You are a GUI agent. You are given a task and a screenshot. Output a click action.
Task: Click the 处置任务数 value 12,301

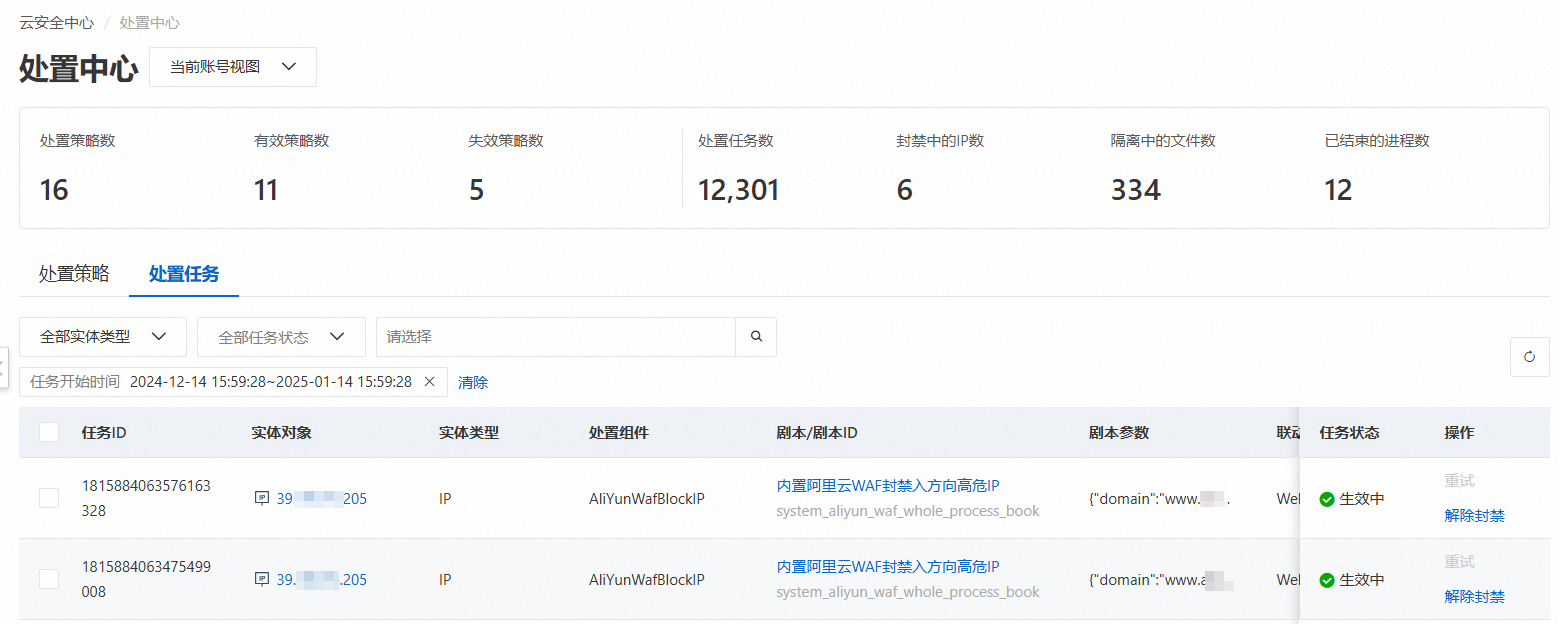[738, 190]
